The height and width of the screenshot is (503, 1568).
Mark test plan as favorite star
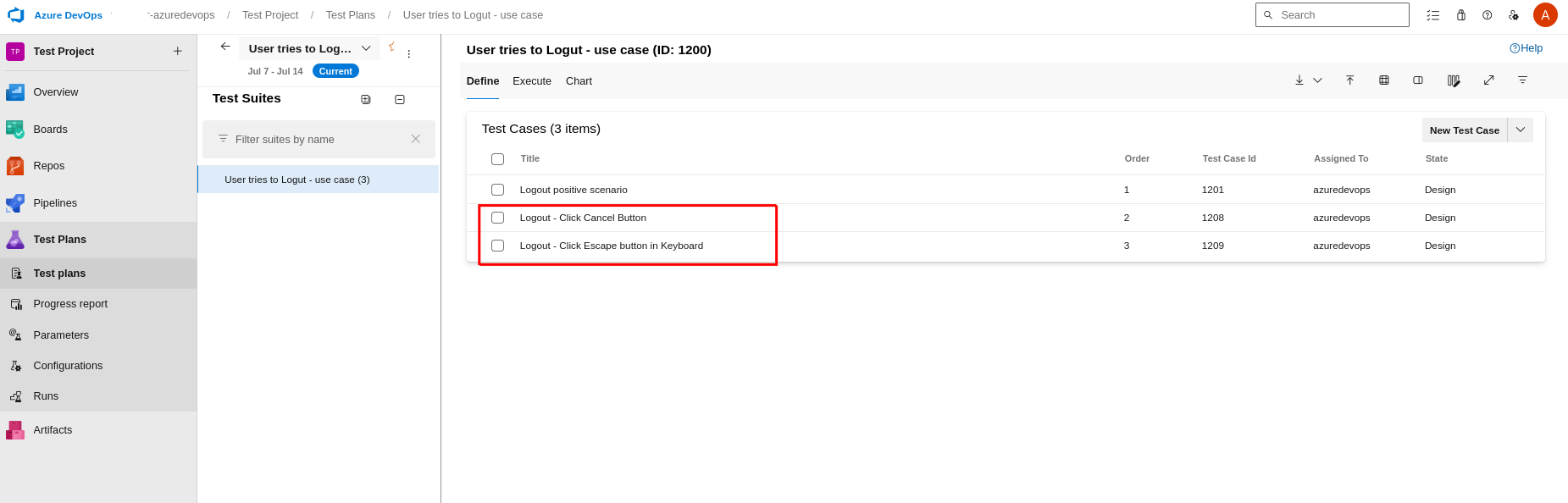[391, 47]
